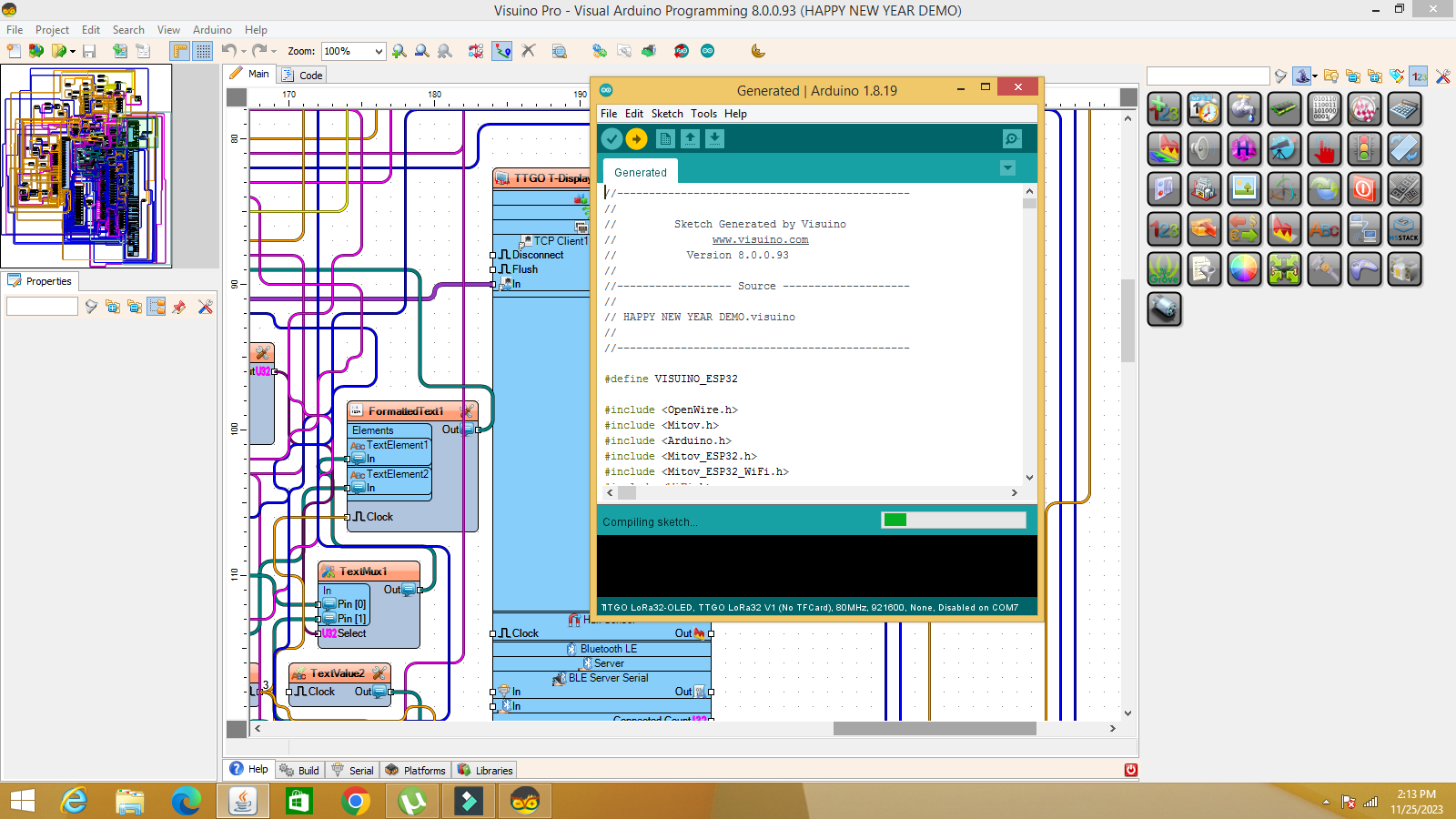Select the Grove components category
This screenshot has width=1456, height=819.
[x=1165, y=268]
